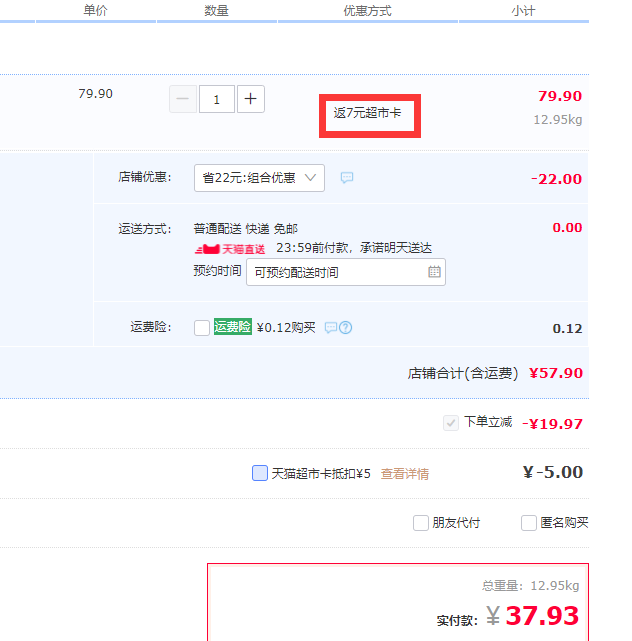This screenshot has height=641, width=632.
Task: Toggle the 下单立减 checkbox
Action: 451,423
